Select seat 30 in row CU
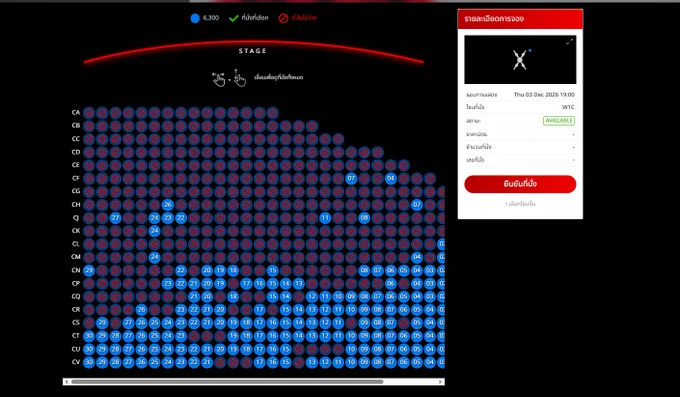The image size is (680, 397). click(89, 349)
